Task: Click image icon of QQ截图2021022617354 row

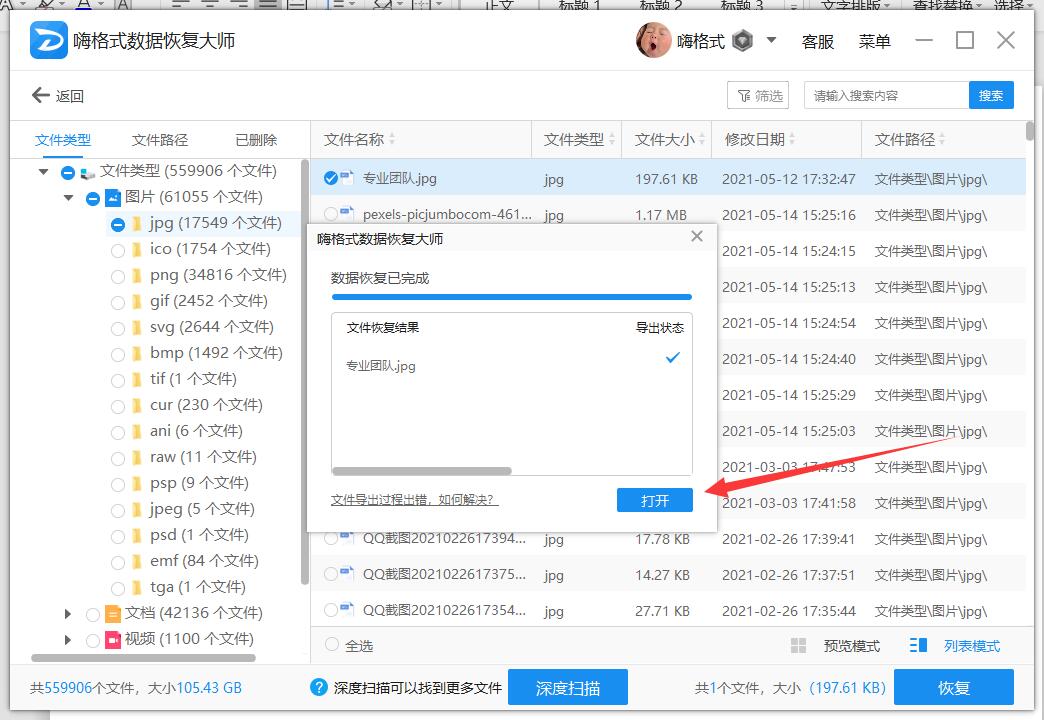Action: pyautogui.click(x=347, y=608)
